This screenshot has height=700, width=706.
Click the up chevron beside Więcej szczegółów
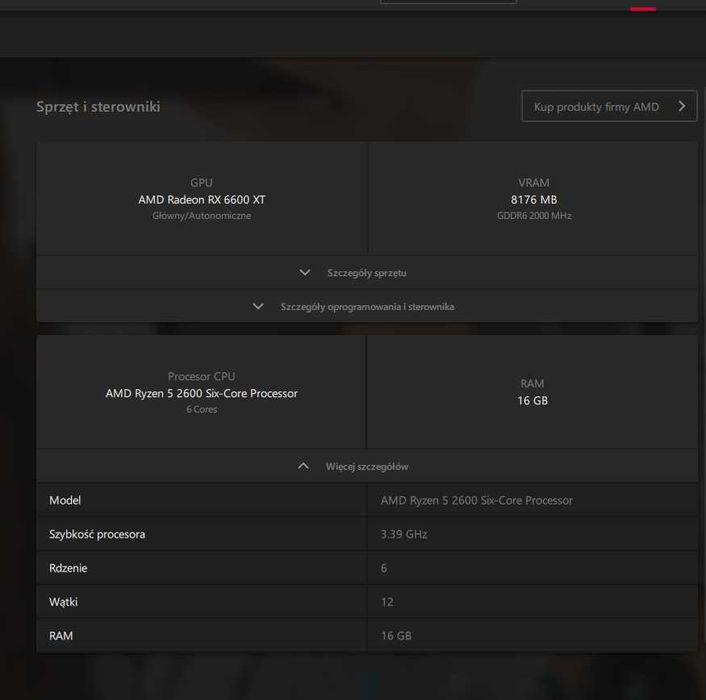click(x=303, y=466)
